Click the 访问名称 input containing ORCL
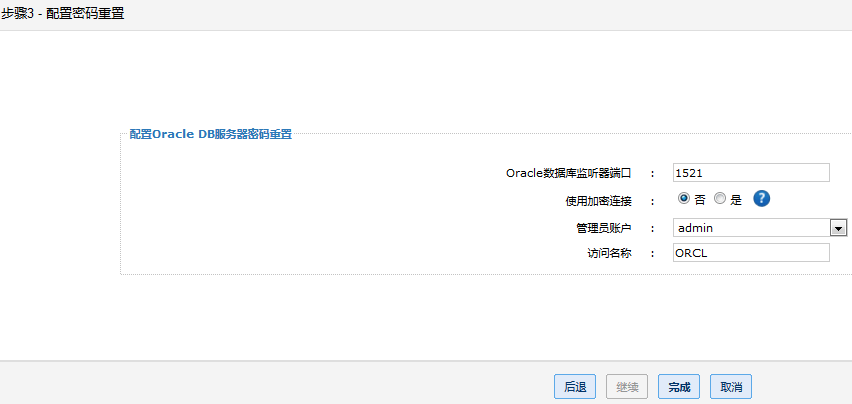Viewport: 852px width, 404px height. (751, 253)
